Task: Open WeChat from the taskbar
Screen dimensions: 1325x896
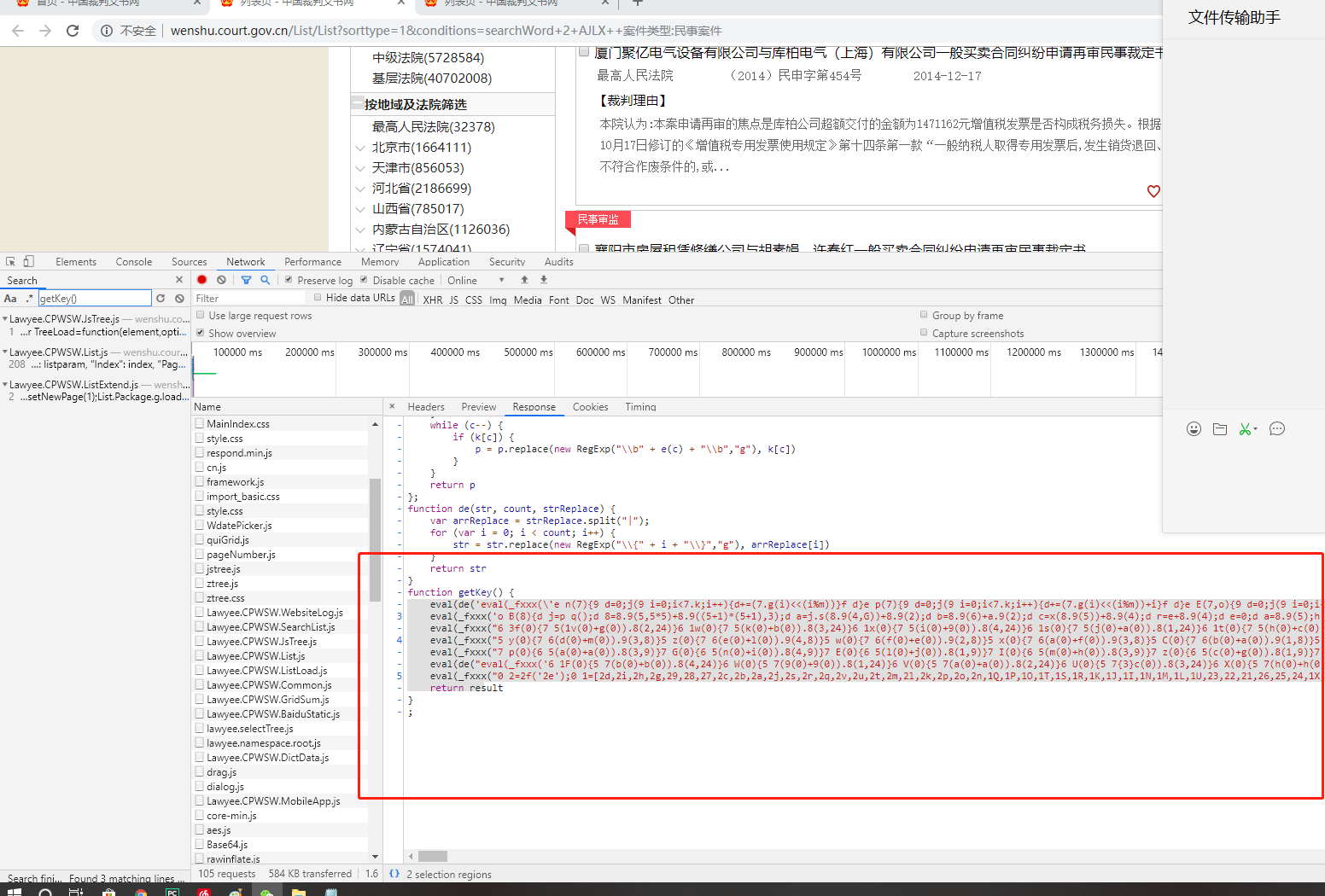Action: tap(266, 892)
